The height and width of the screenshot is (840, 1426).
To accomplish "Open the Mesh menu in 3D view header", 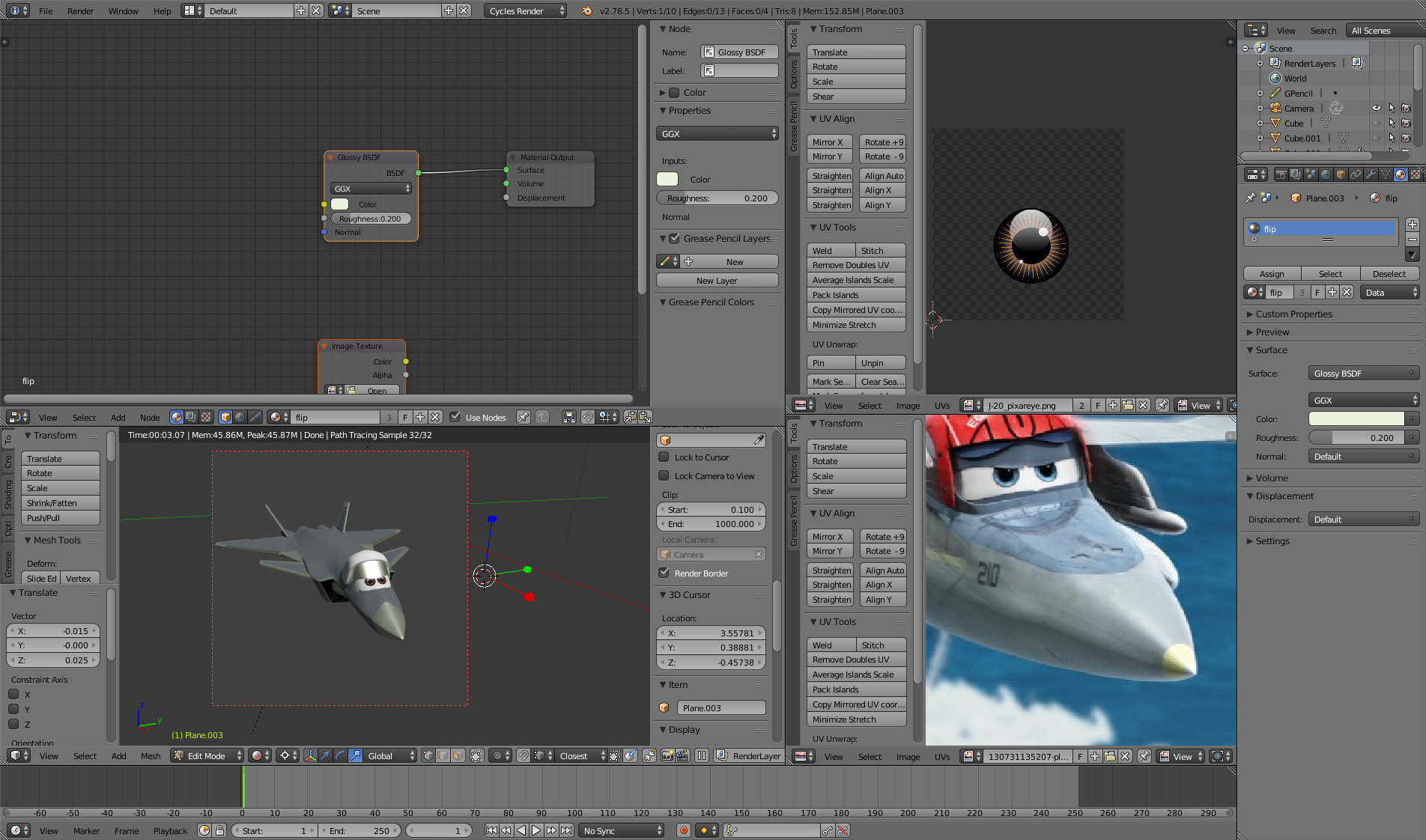I will (151, 756).
